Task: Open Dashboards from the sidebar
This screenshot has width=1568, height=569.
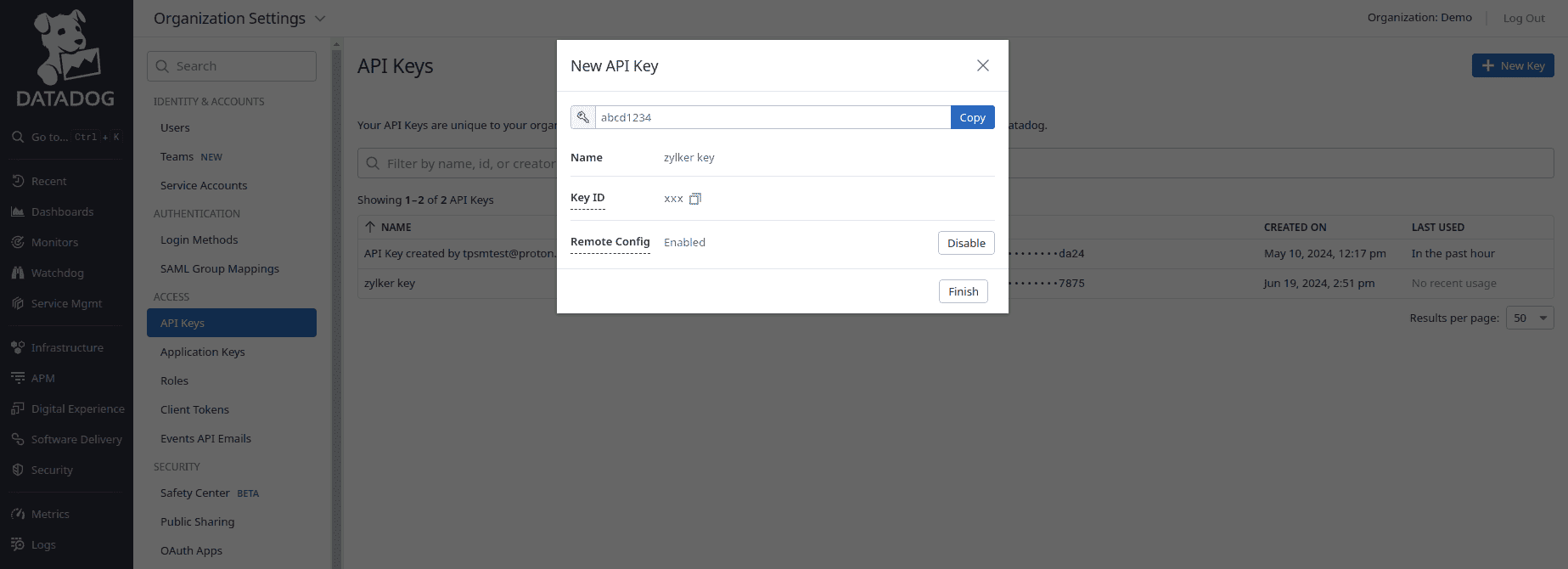Action: (62, 211)
